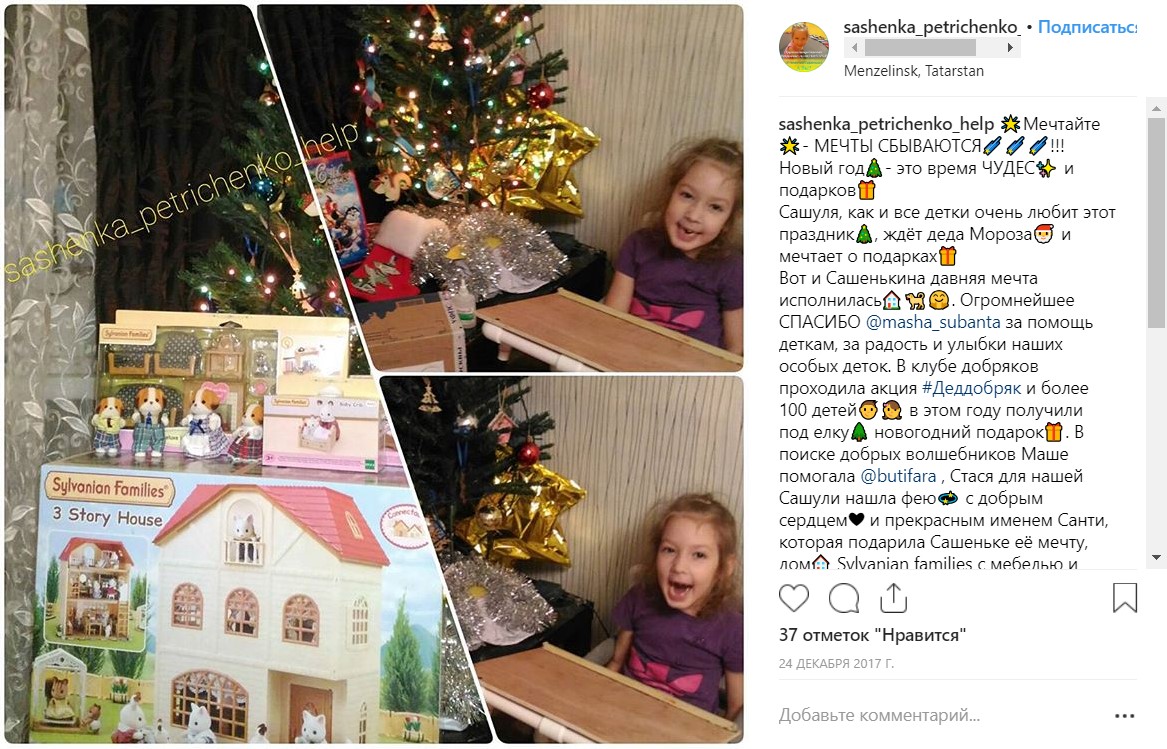Open #Деддобряк hashtag
The image size is (1167, 749).
pyautogui.click(x=971, y=388)
